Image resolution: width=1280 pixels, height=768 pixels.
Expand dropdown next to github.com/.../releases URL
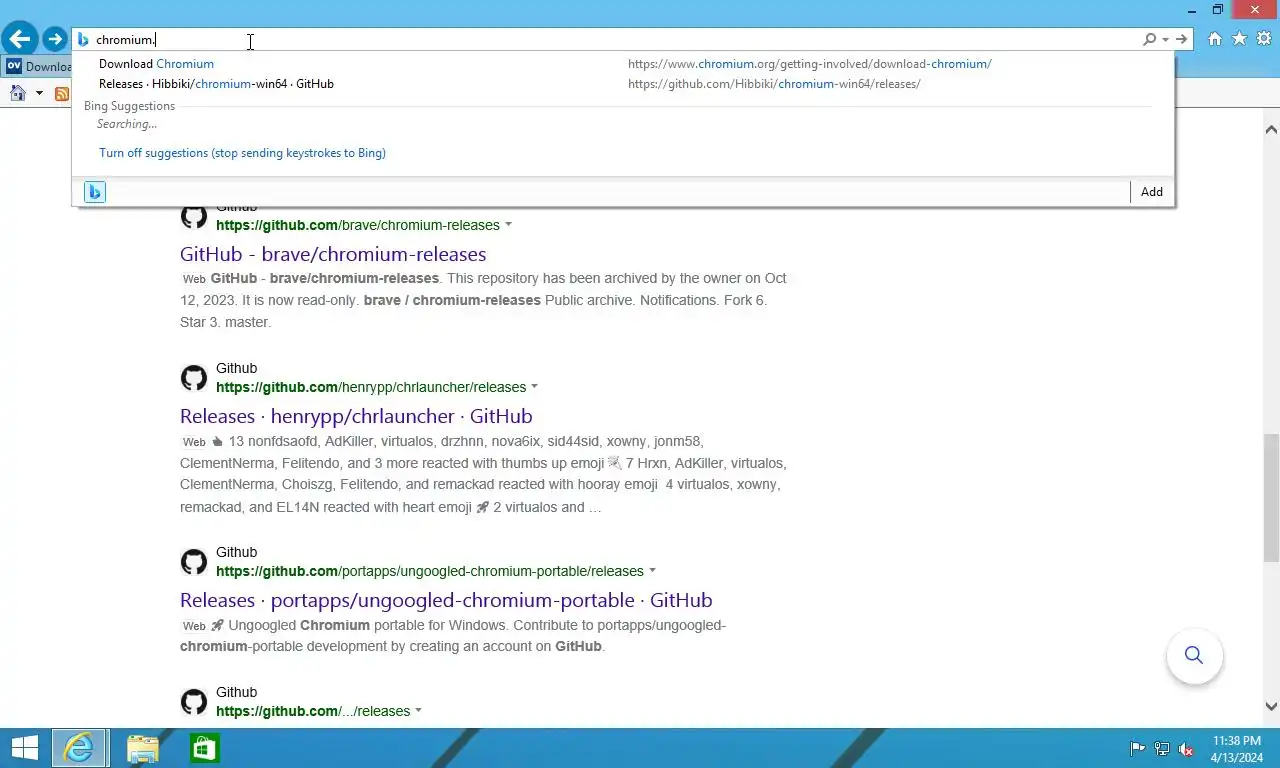coord(418,711)
